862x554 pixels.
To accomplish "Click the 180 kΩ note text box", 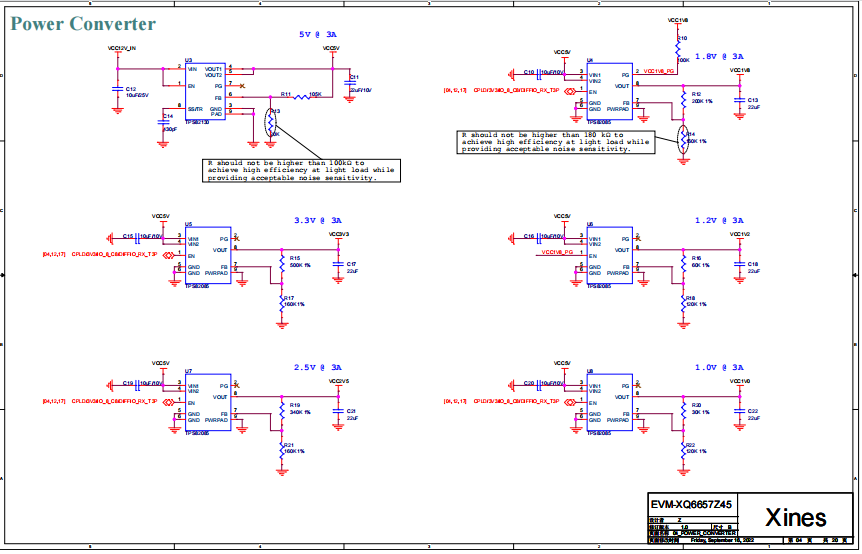I will [x=556, y=142].
